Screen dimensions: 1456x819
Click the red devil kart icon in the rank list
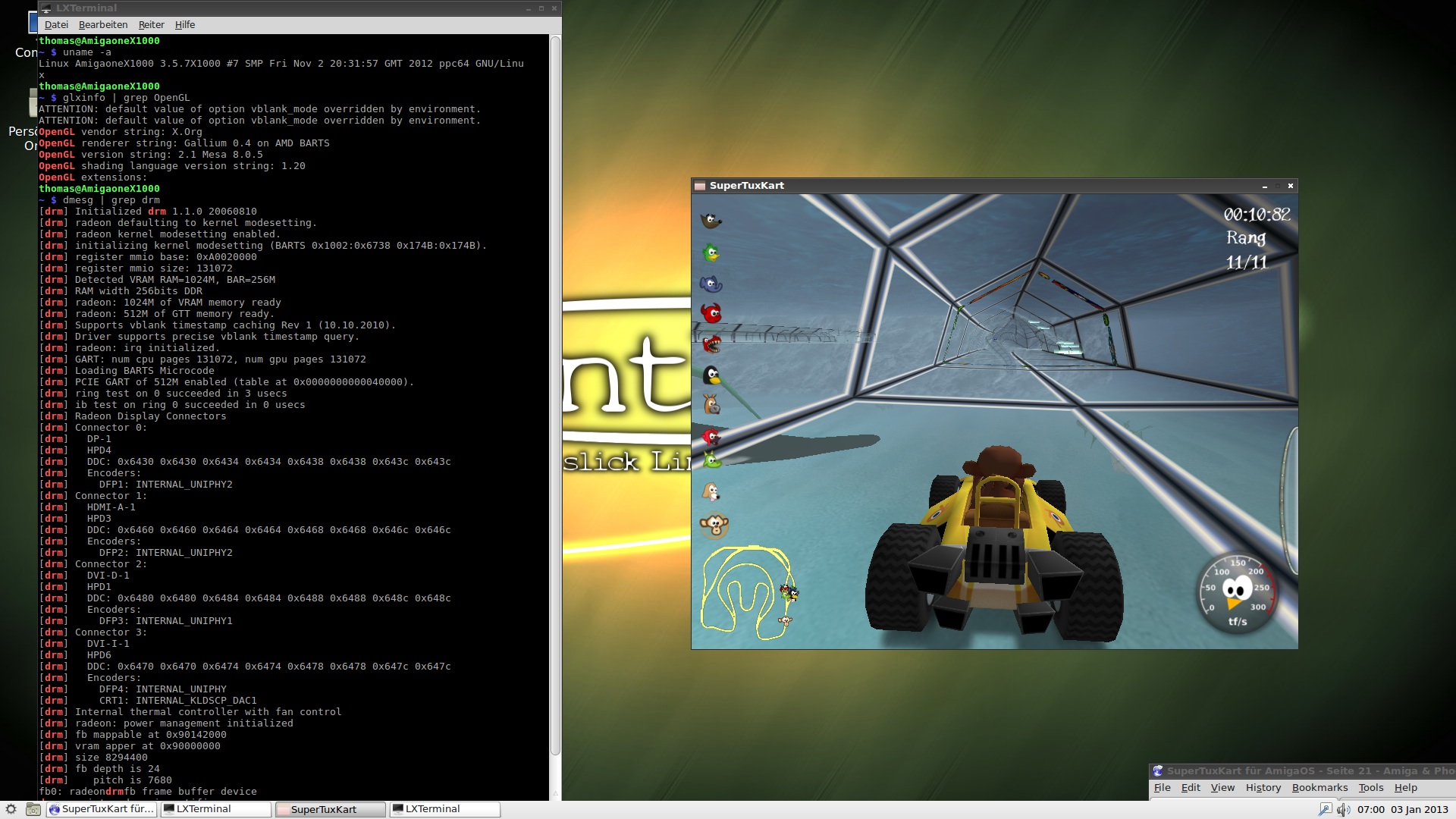[711, 312]
